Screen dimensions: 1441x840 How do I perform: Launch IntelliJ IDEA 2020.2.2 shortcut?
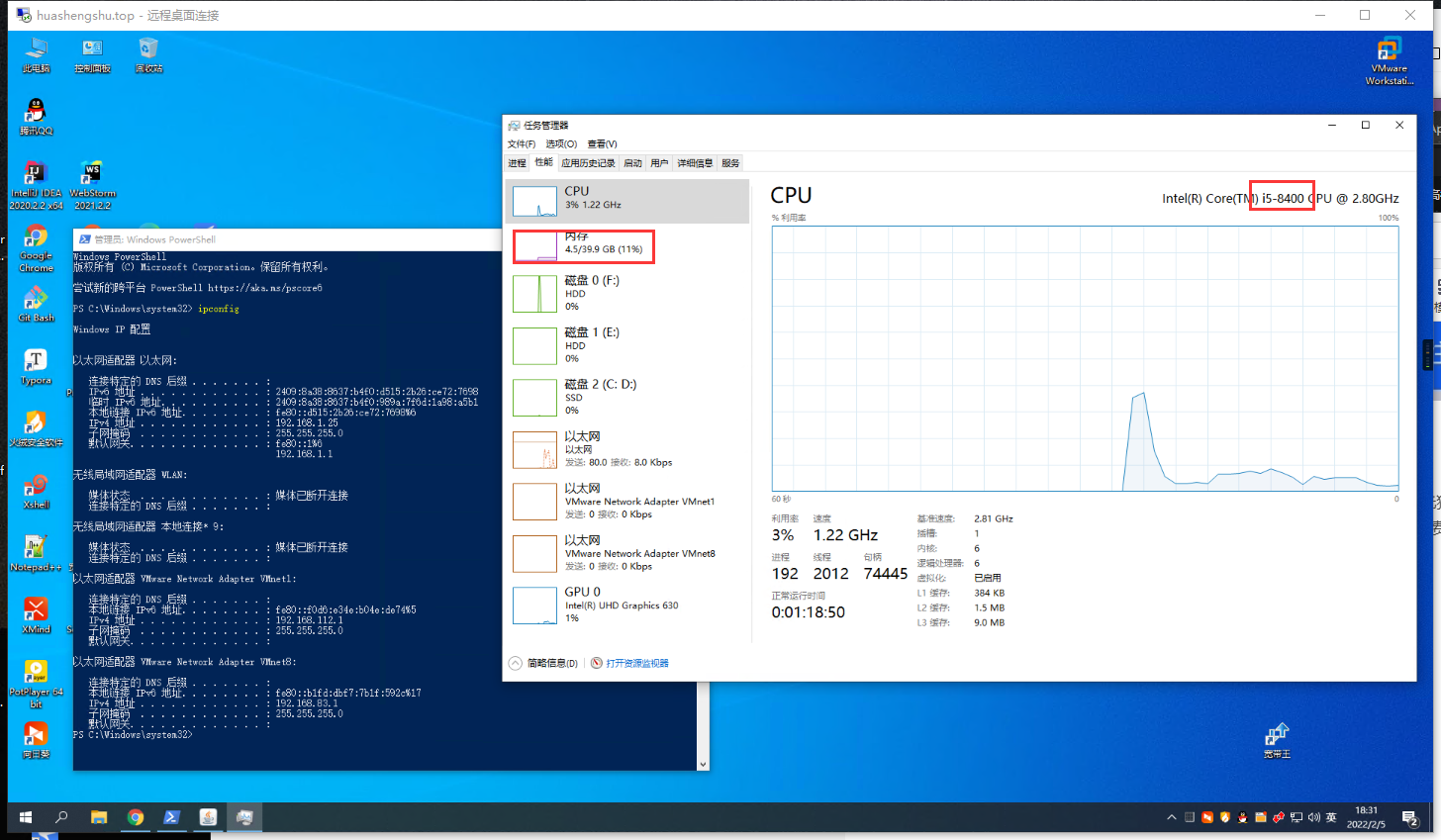pyautogui.click(x=36, y=185)
